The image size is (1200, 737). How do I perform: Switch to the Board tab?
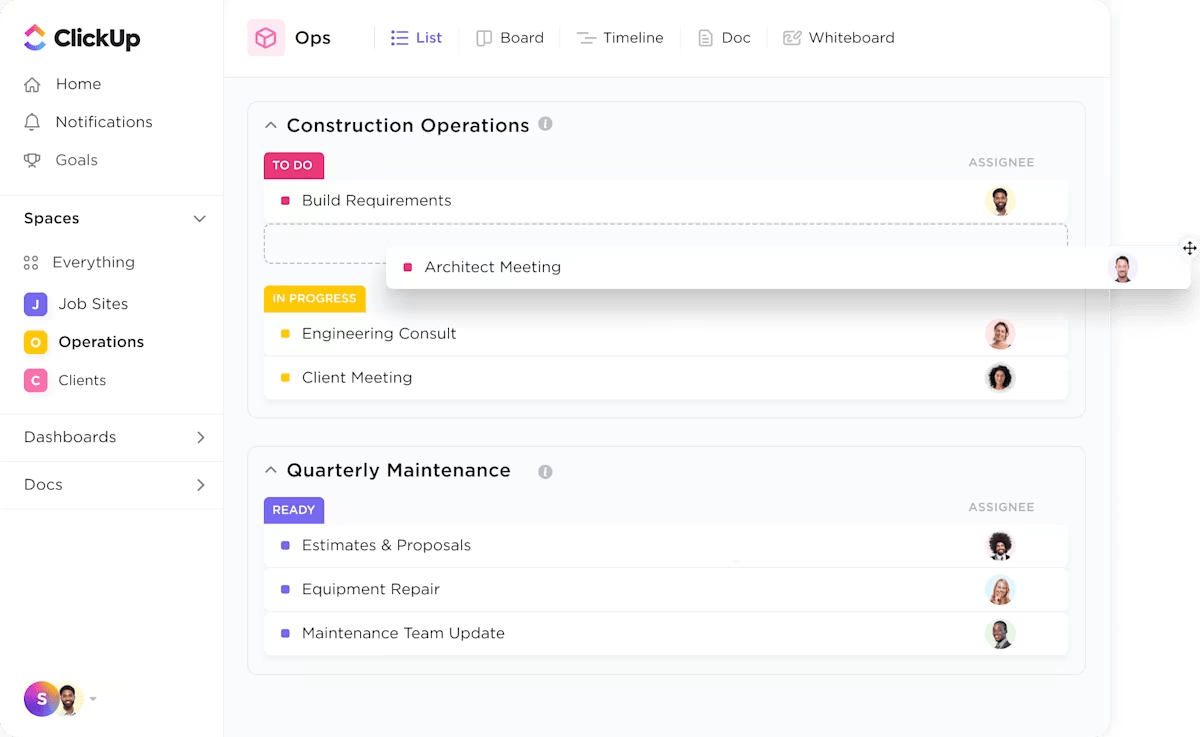tap(510, 37)
